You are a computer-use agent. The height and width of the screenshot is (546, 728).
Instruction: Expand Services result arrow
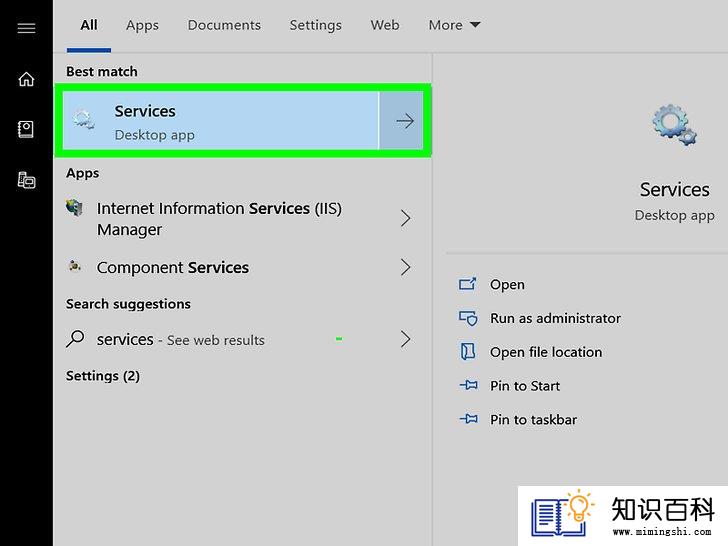click(x=405, y=121)
